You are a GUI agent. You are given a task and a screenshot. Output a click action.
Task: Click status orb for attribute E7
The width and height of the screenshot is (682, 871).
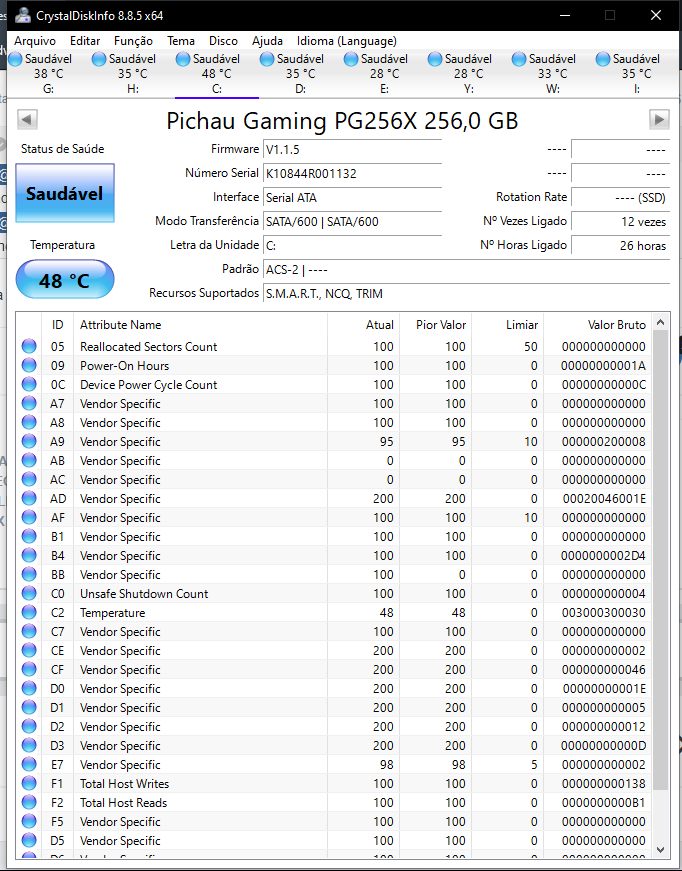pos(29,764)
